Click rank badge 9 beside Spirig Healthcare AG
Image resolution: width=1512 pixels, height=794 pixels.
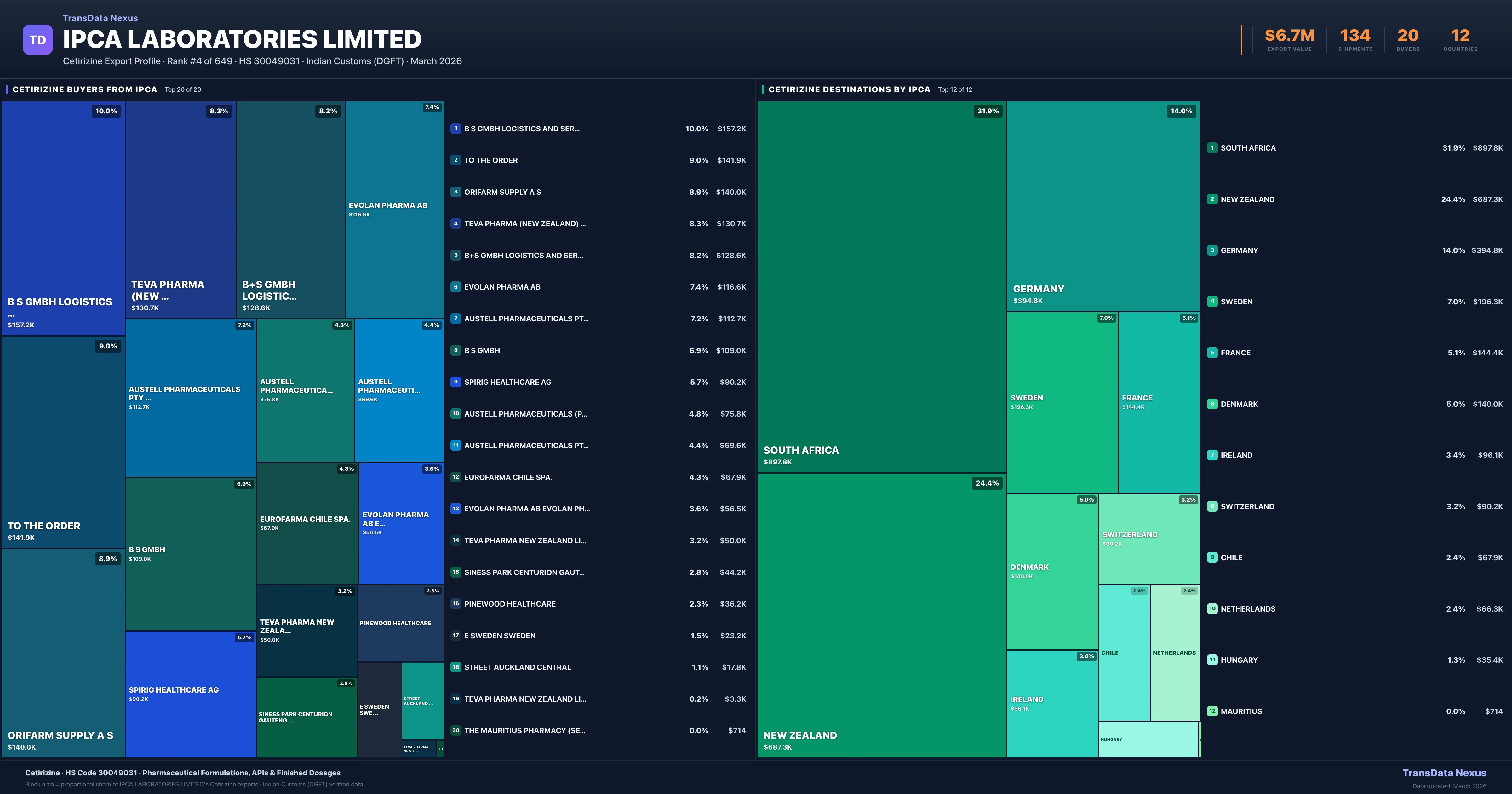click(455, 382)
